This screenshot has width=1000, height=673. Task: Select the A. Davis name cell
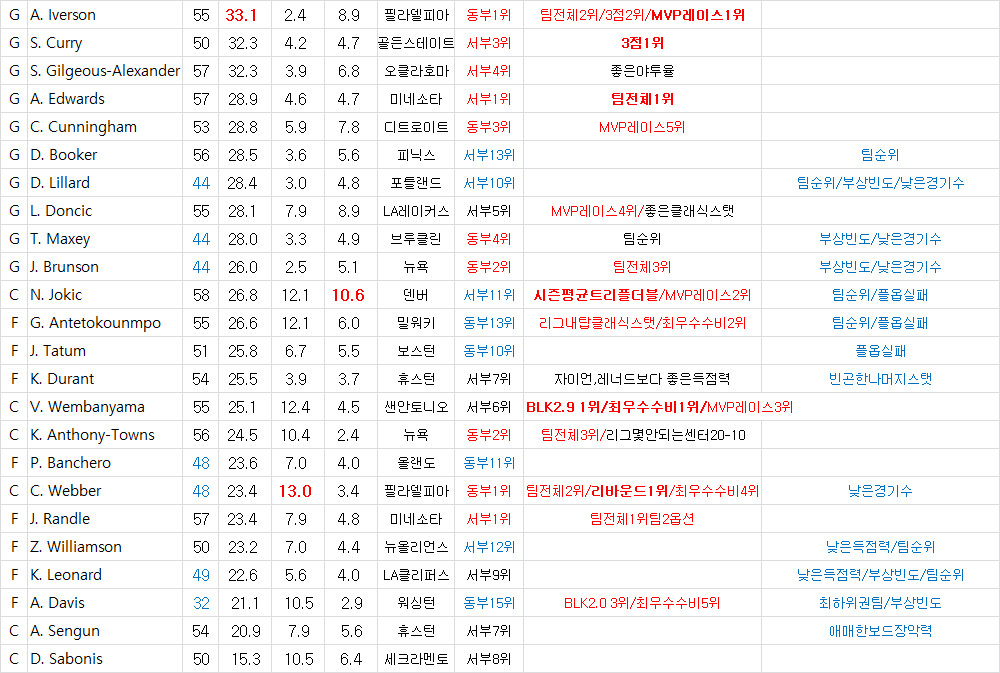tap(105, 604)
